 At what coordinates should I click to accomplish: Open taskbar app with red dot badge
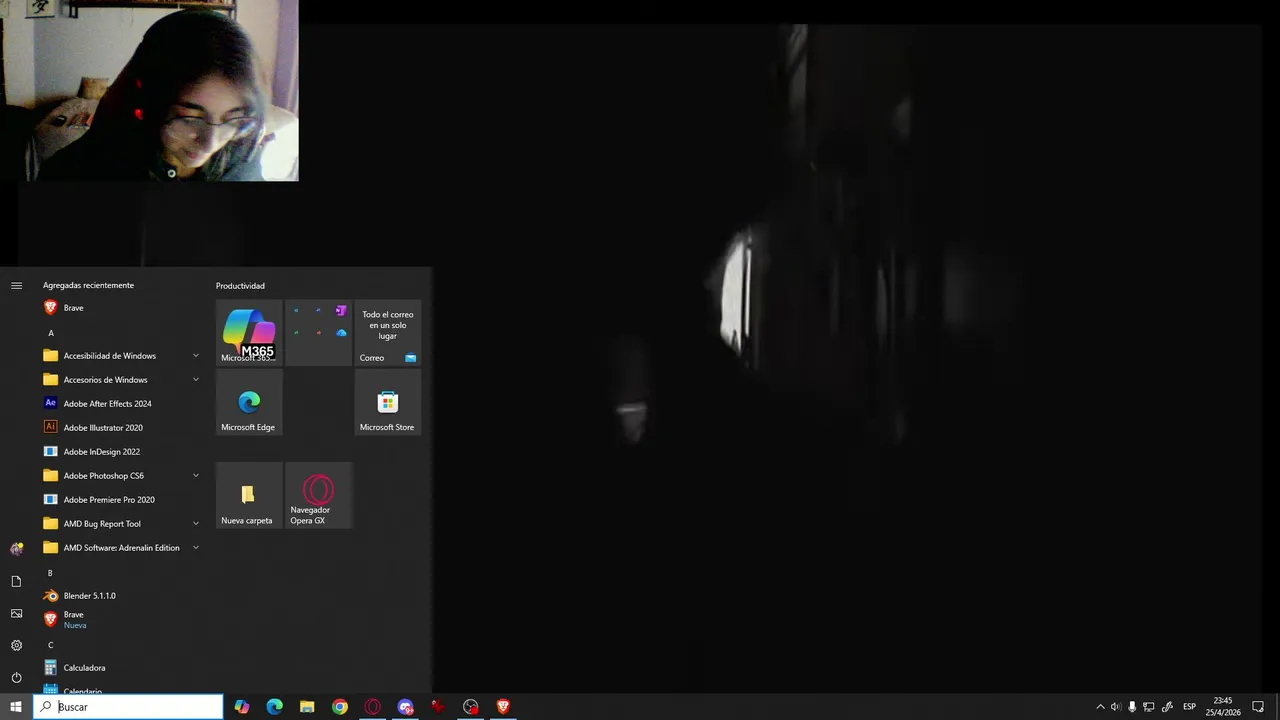coord(471,707)
